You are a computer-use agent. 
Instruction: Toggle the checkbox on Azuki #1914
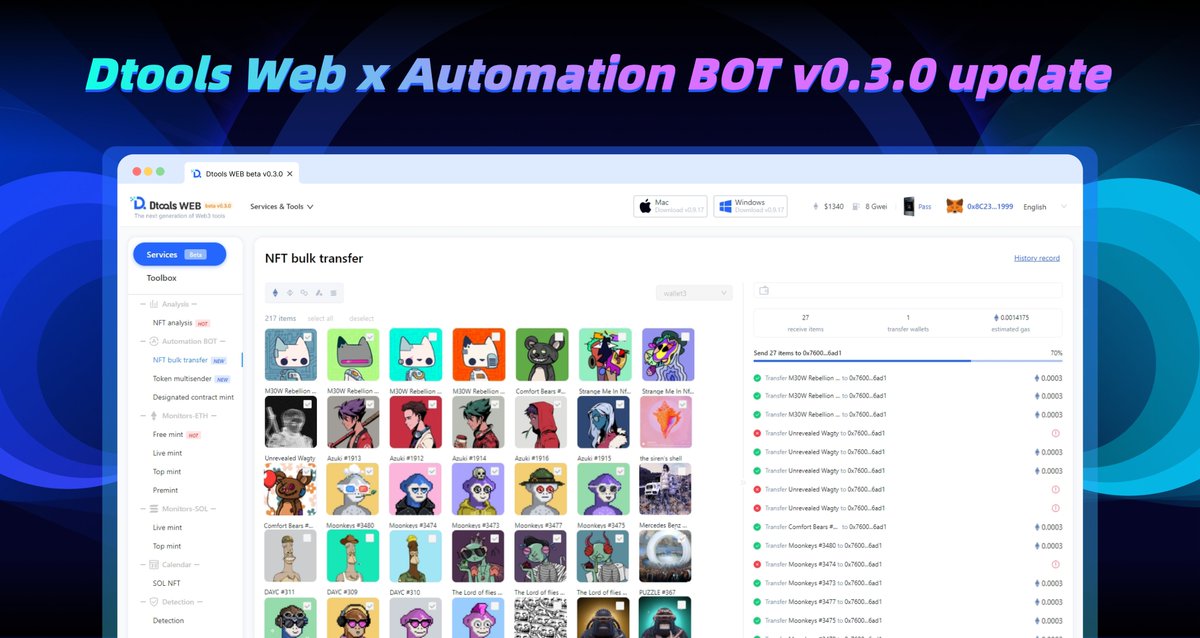[495, 405]
